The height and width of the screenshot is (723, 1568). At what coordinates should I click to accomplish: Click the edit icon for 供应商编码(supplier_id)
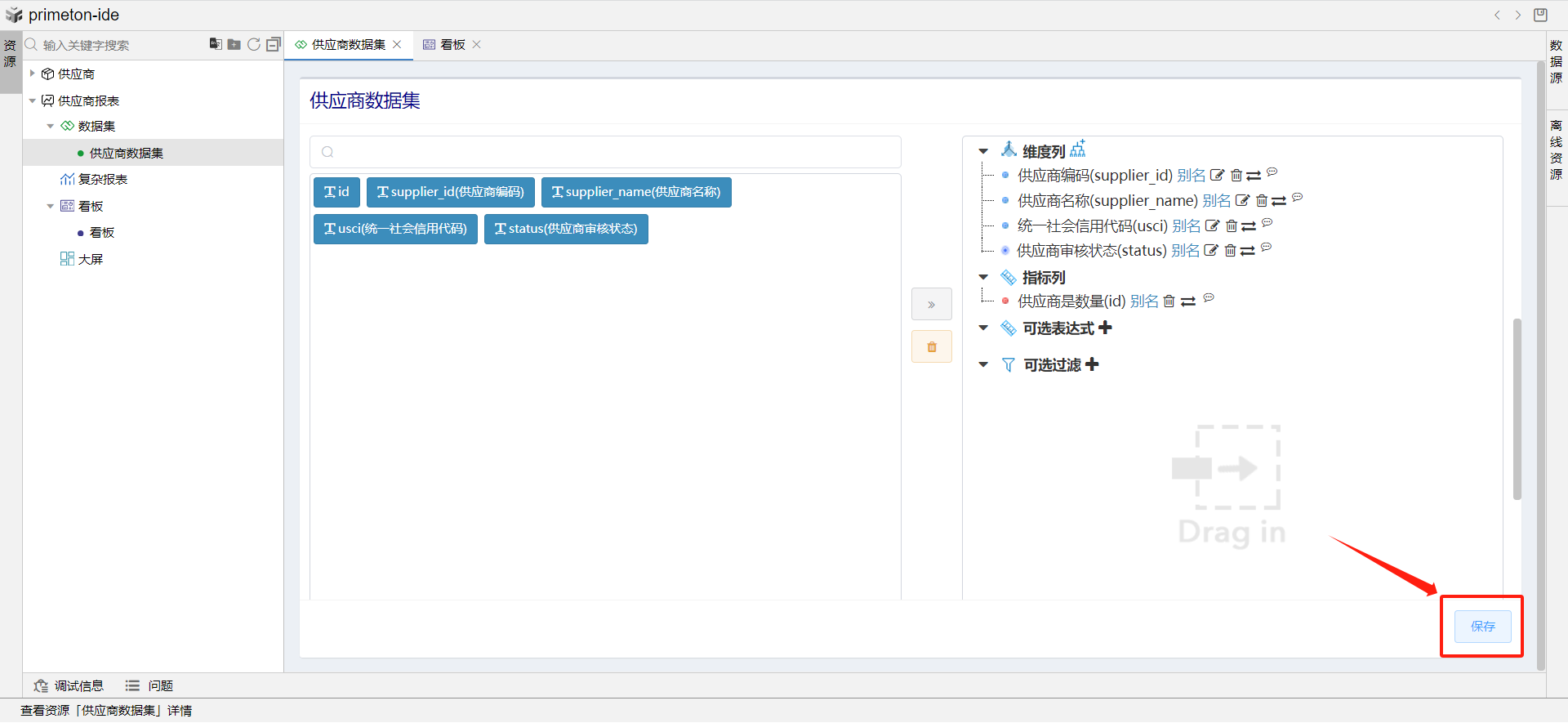click(x=1217, y=176)
